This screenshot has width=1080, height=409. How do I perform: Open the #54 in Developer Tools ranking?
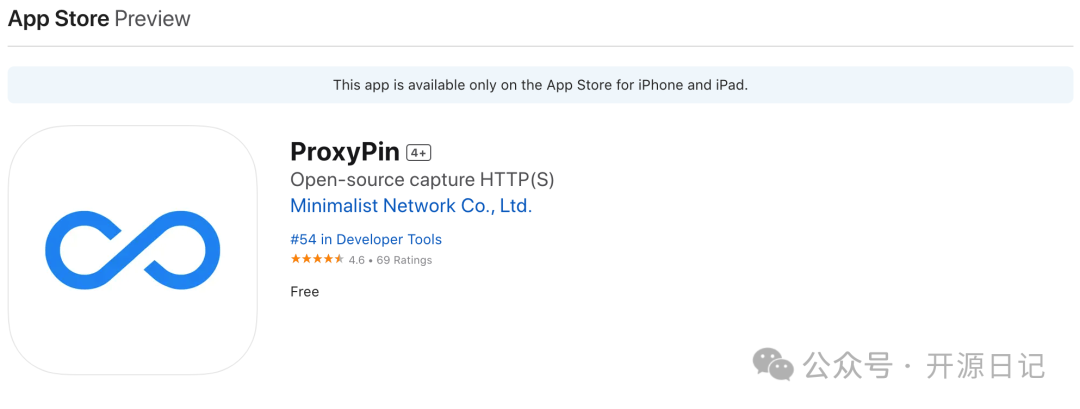tap(366, 240)
